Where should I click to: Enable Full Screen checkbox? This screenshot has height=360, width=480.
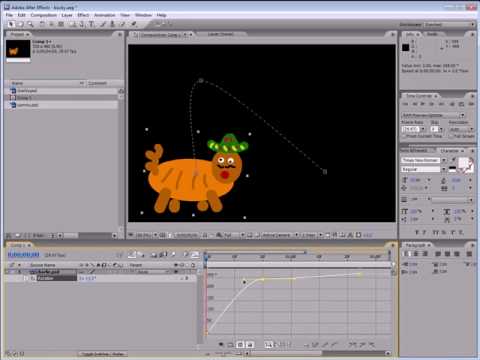click(451, 136)
